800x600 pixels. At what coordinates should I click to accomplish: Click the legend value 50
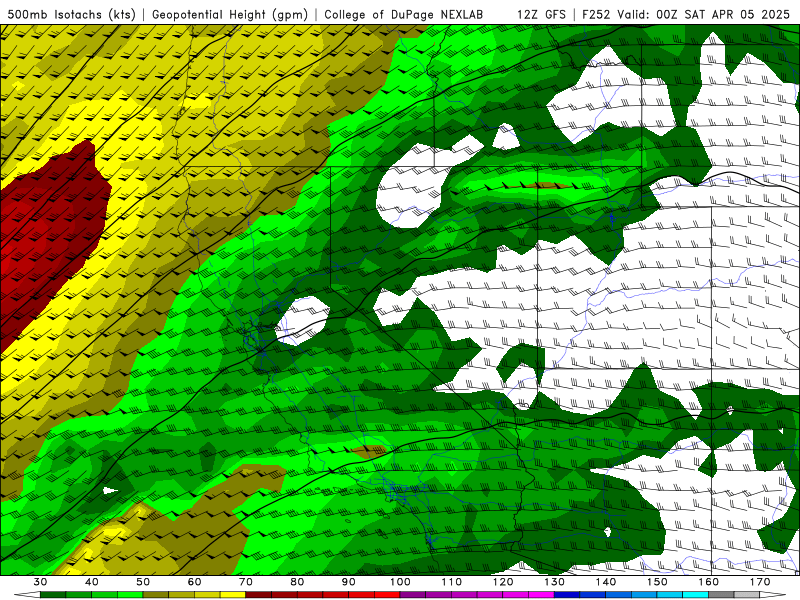click(x=143, y=582)
